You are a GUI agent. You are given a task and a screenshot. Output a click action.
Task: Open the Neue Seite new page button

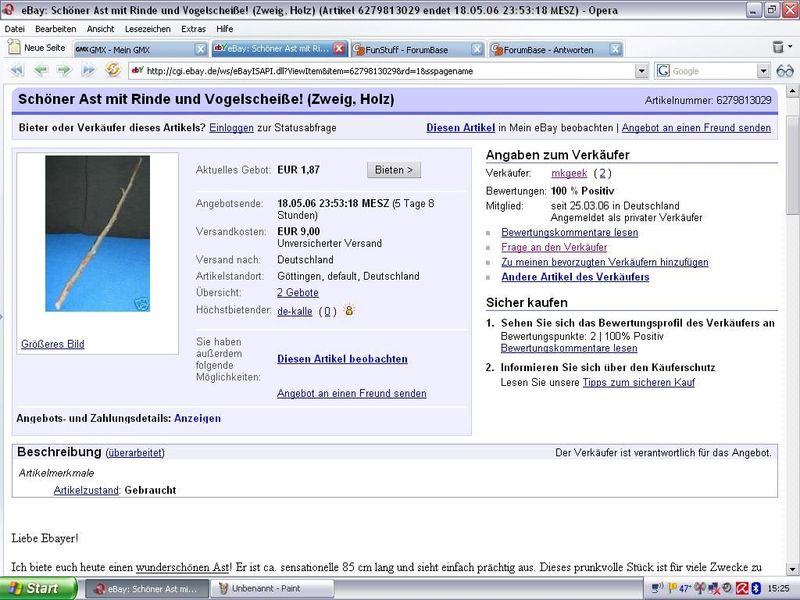pyautogui.click(x=37, y=48)
